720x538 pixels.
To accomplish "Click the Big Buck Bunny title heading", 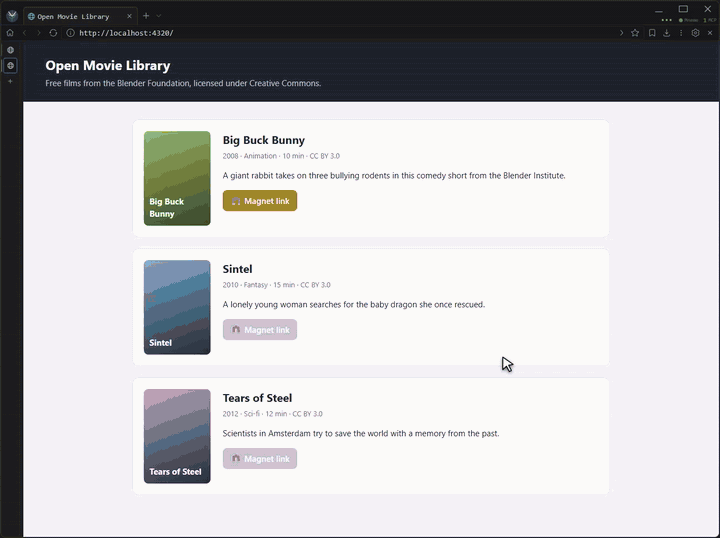I will point(264,140).
